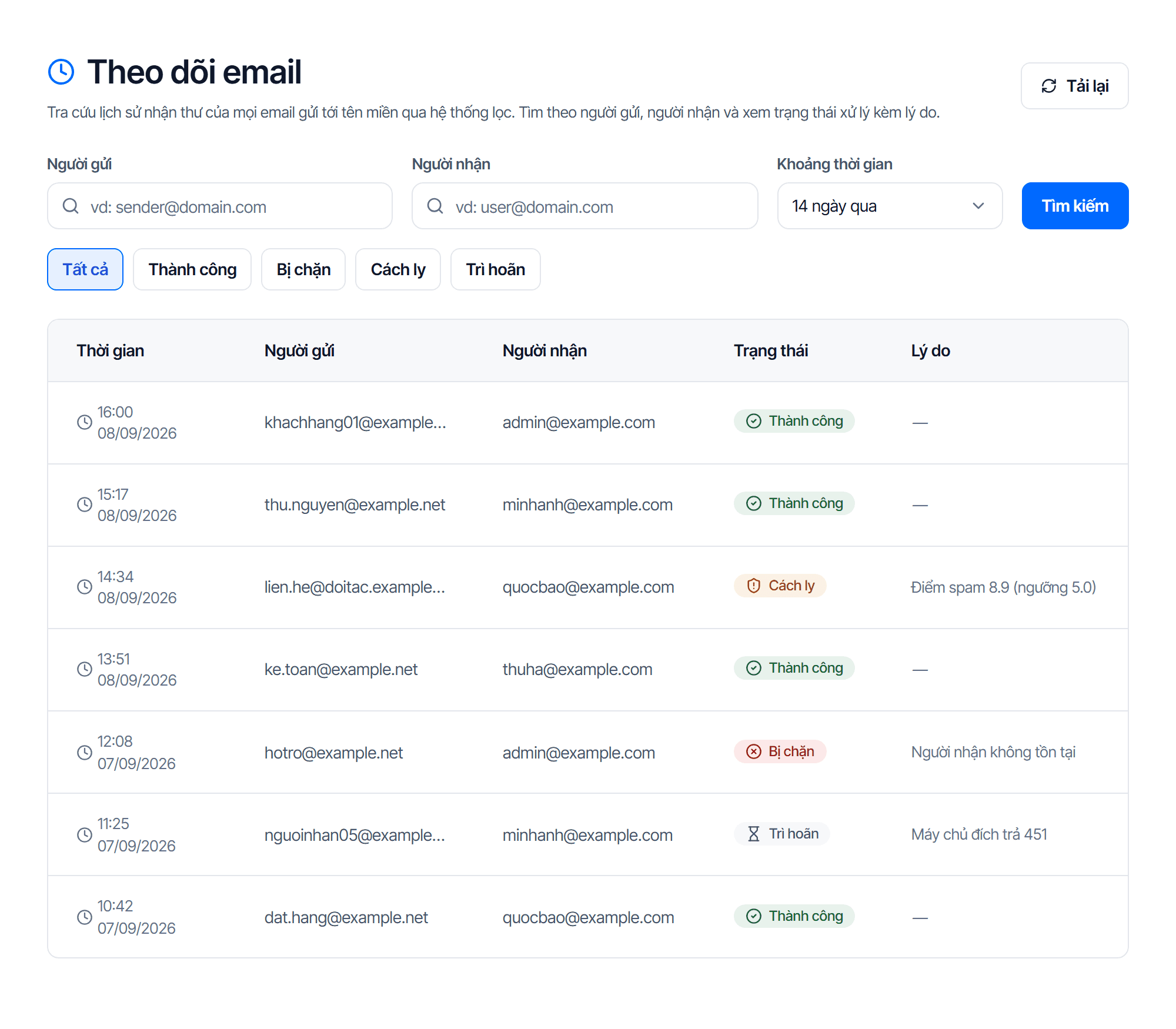Click the clock icon in the 14:34 row
The image size is (1176, 1029).
pos(85,586)
